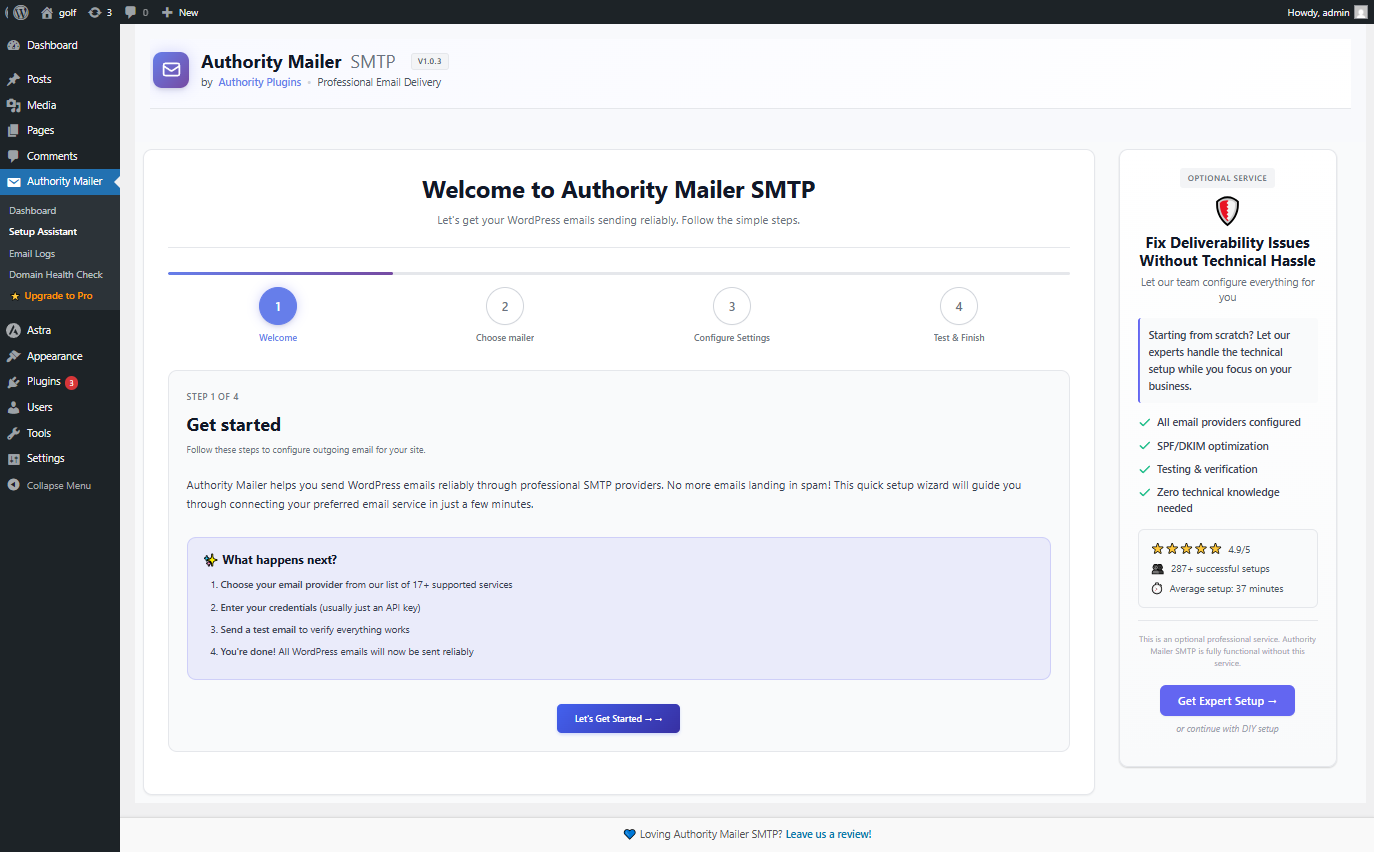Click the Astra theme icon
This screenshot has height=852, width=1374.
(x=13, y=330)
